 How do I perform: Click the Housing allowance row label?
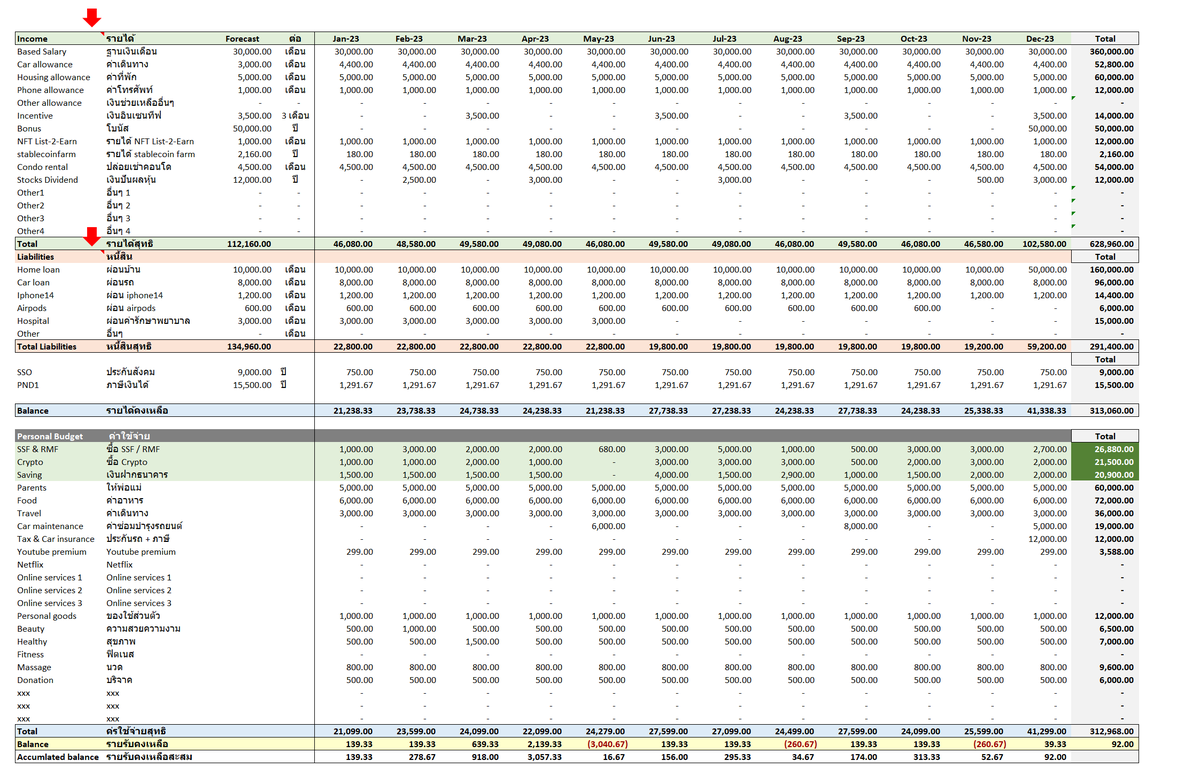pos(53,77)
